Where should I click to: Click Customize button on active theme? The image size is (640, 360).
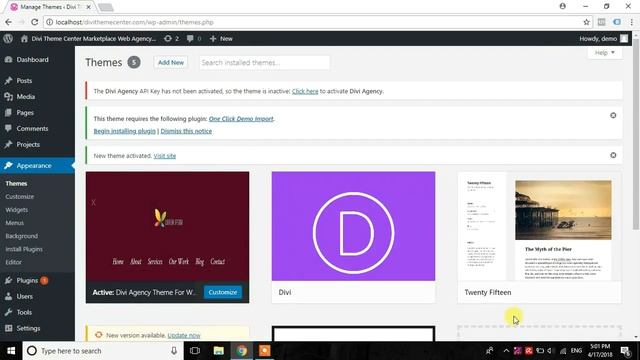click(x=223, y=292)
